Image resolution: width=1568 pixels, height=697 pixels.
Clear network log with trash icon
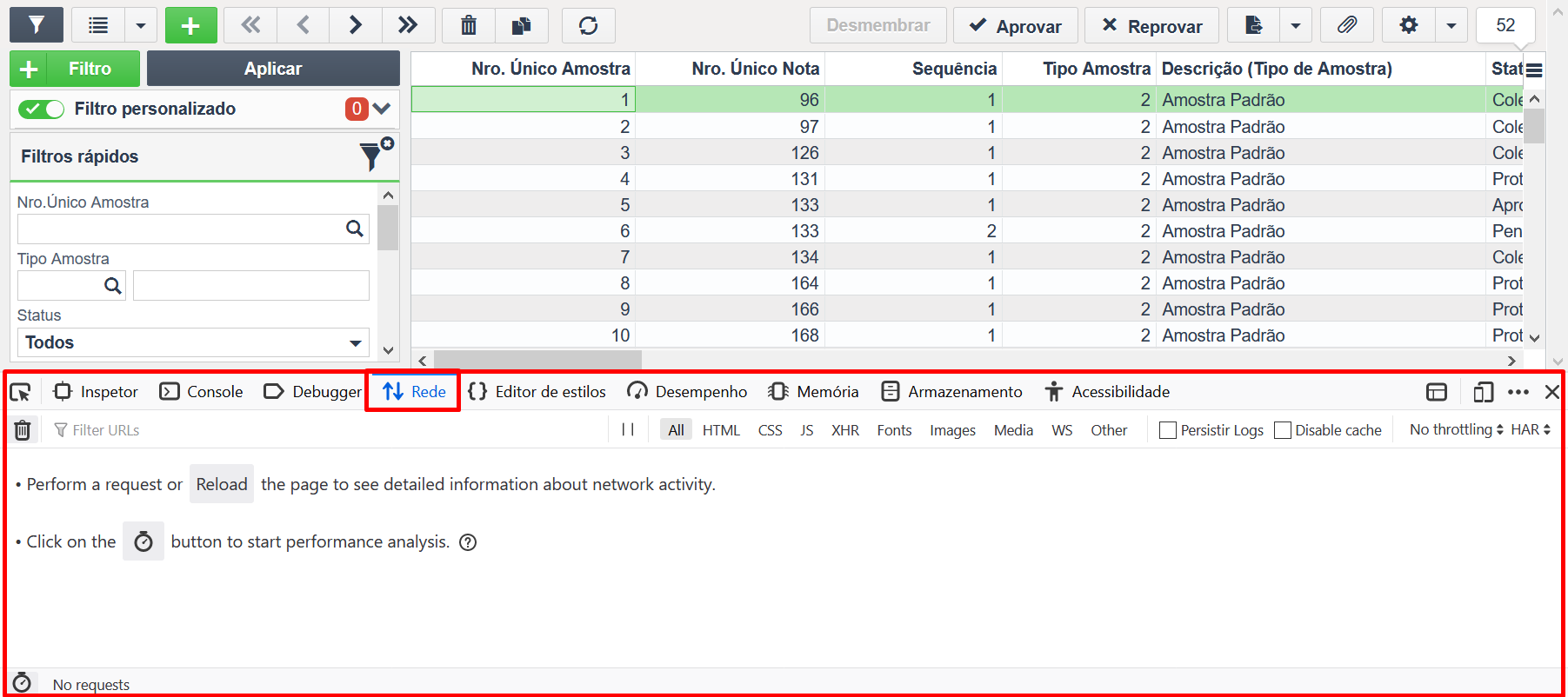click(x=23, y=430)
